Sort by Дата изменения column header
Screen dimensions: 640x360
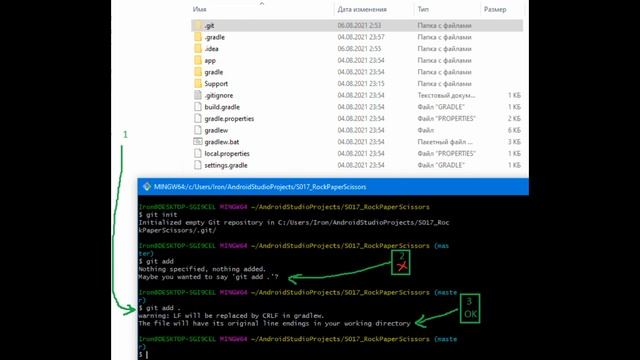click(x=362, y=9)
